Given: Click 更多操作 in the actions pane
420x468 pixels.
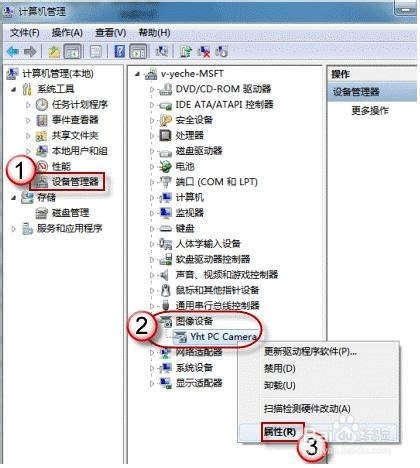Looking at the screenshot, I should (x=370, y=110).
